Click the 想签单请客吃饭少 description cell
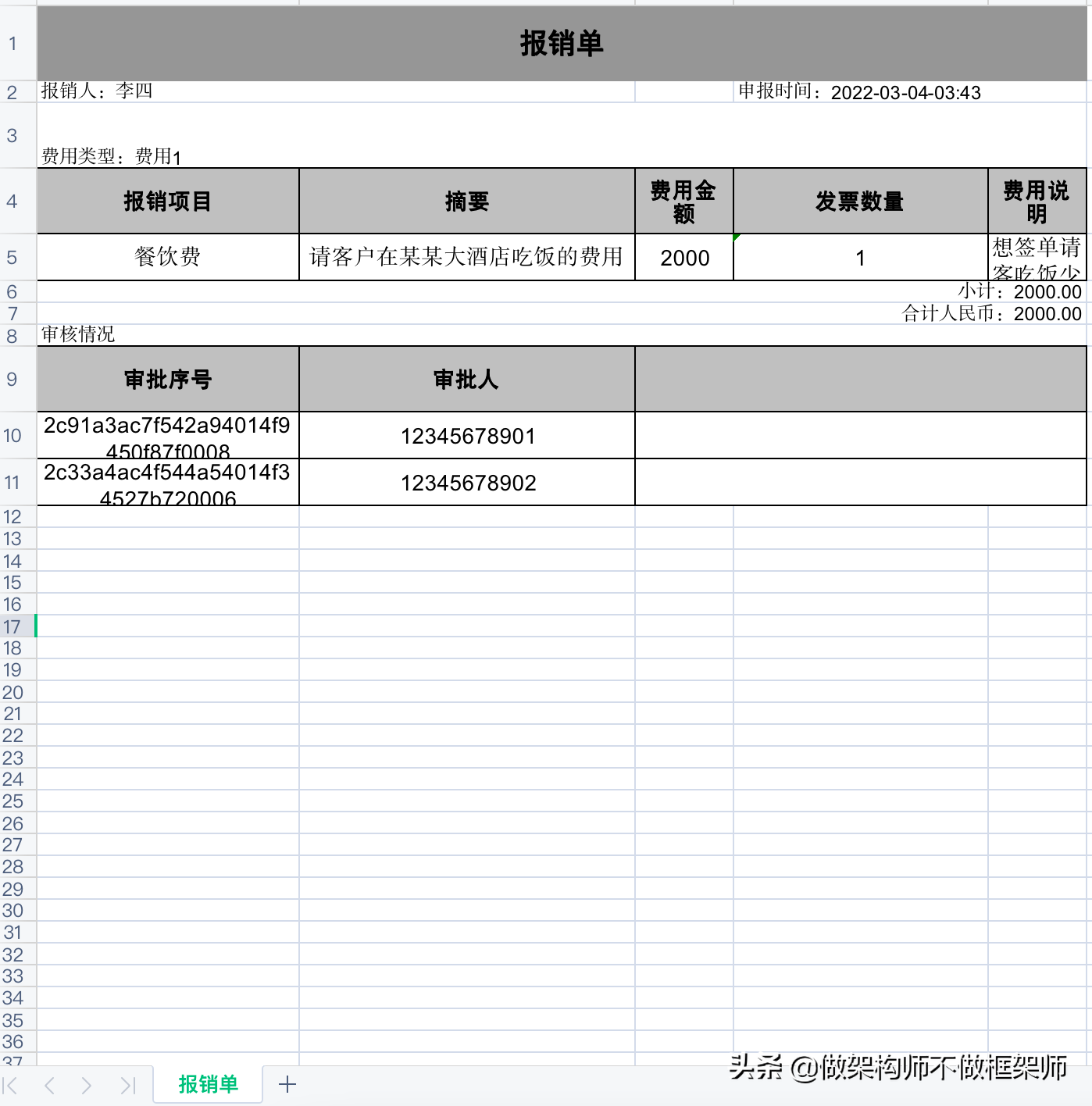1092x1106 pixels. click(x=1037, y=257)
